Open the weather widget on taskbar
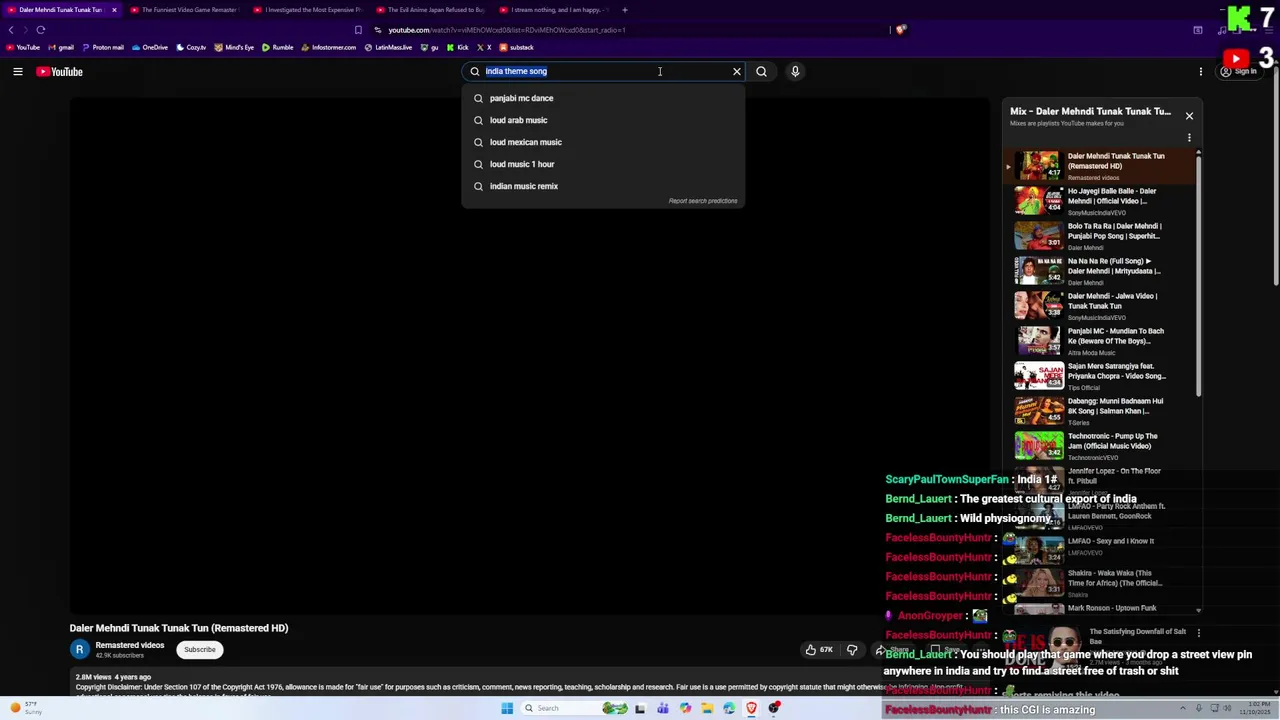Screen dimensions: 1280x720 tap(27, 708)
